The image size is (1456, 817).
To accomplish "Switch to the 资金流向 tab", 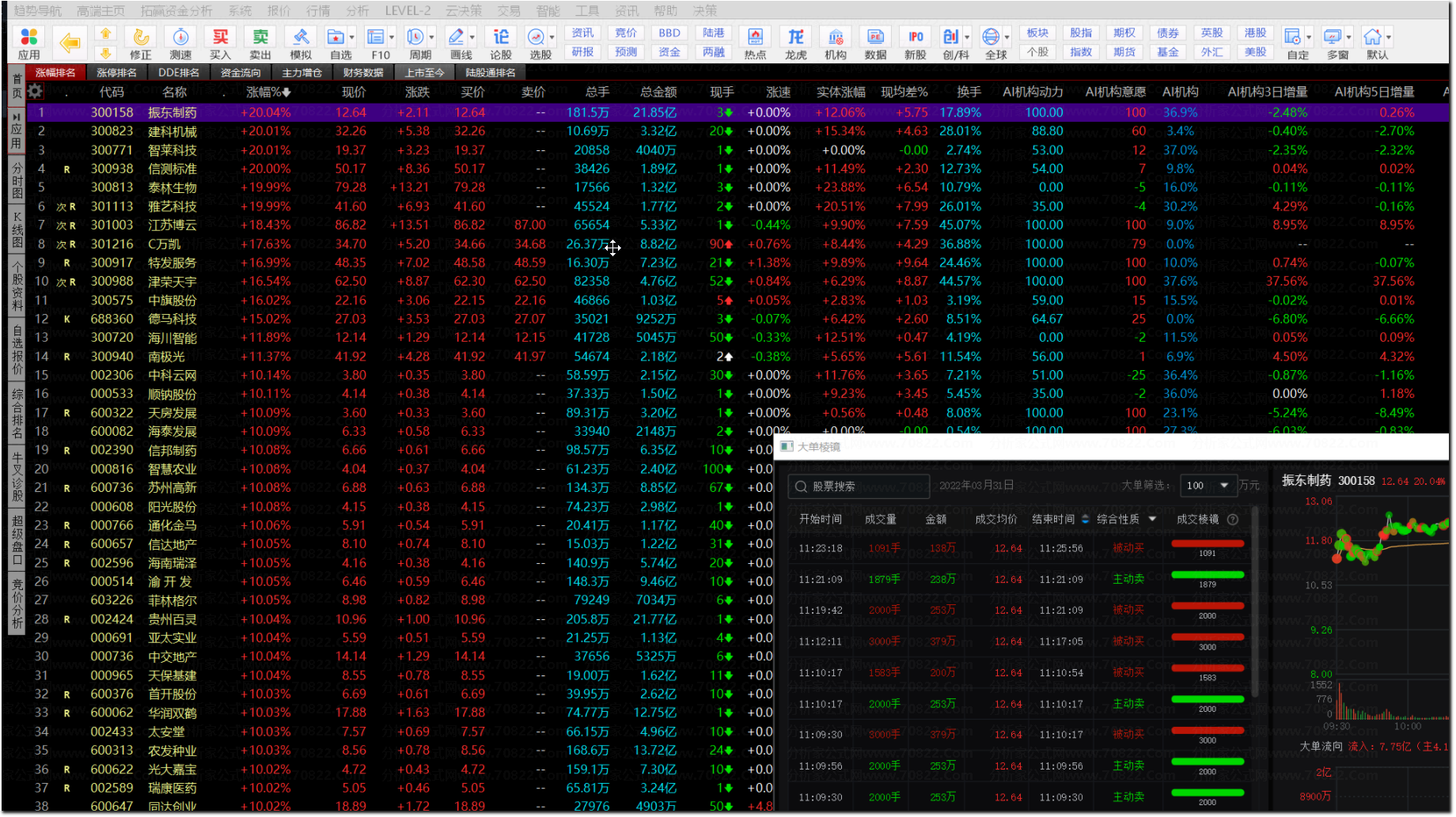I will 241,73.
